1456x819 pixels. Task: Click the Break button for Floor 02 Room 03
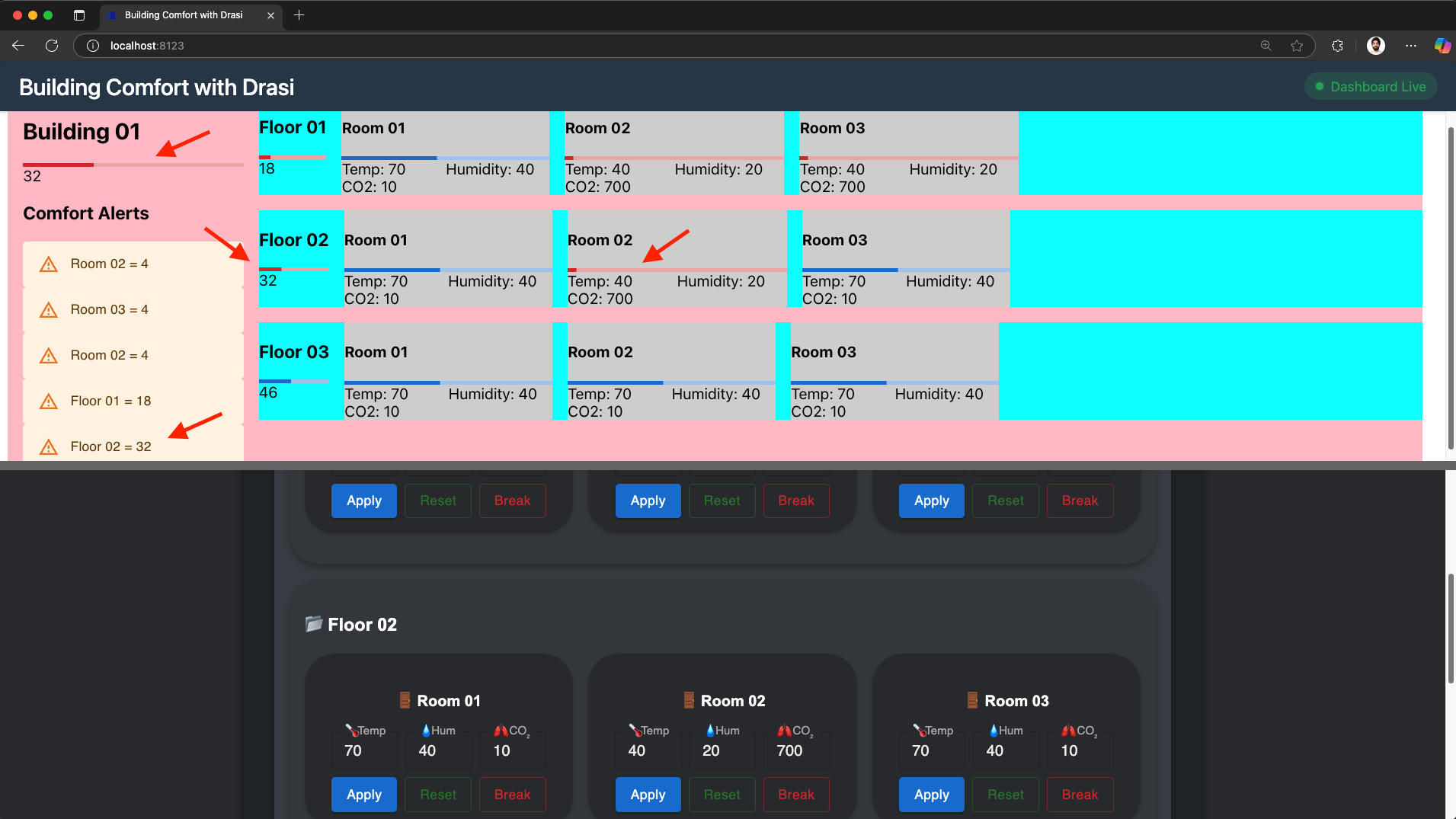[x=1080, y=794]
